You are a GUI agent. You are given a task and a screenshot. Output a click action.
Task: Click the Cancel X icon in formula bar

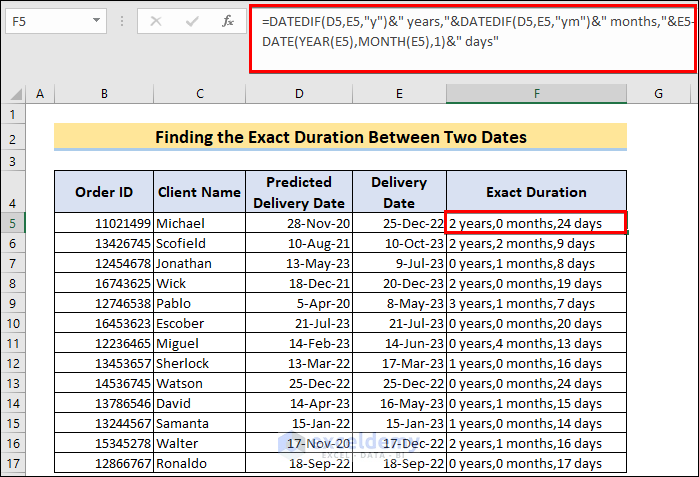158,19
